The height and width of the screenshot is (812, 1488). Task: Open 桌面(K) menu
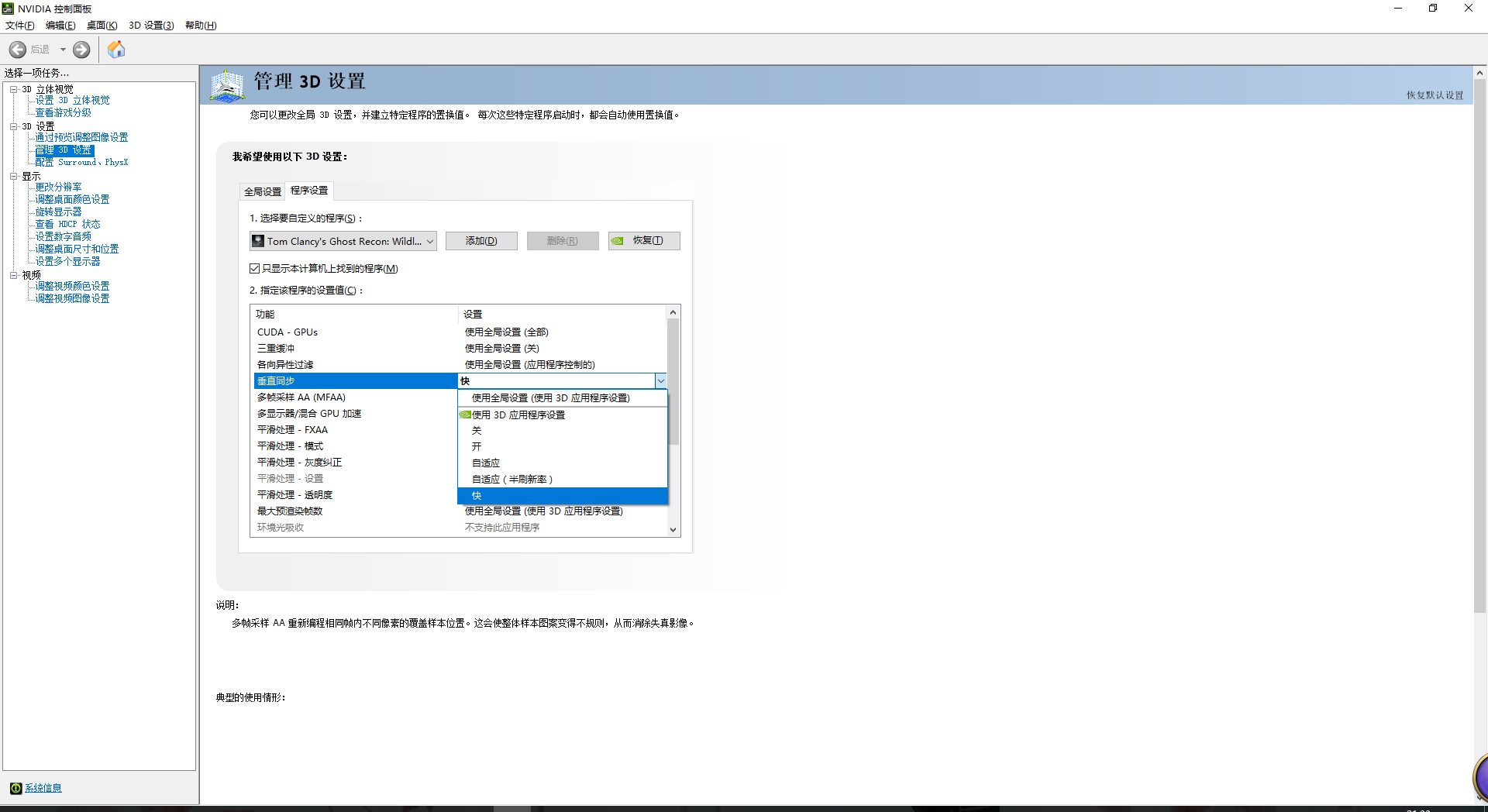point(102,26)
